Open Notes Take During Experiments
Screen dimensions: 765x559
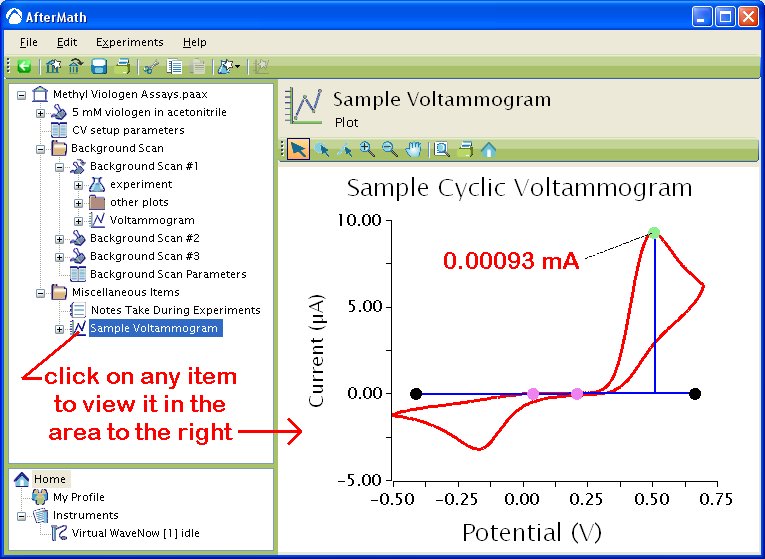pos(176,310)
